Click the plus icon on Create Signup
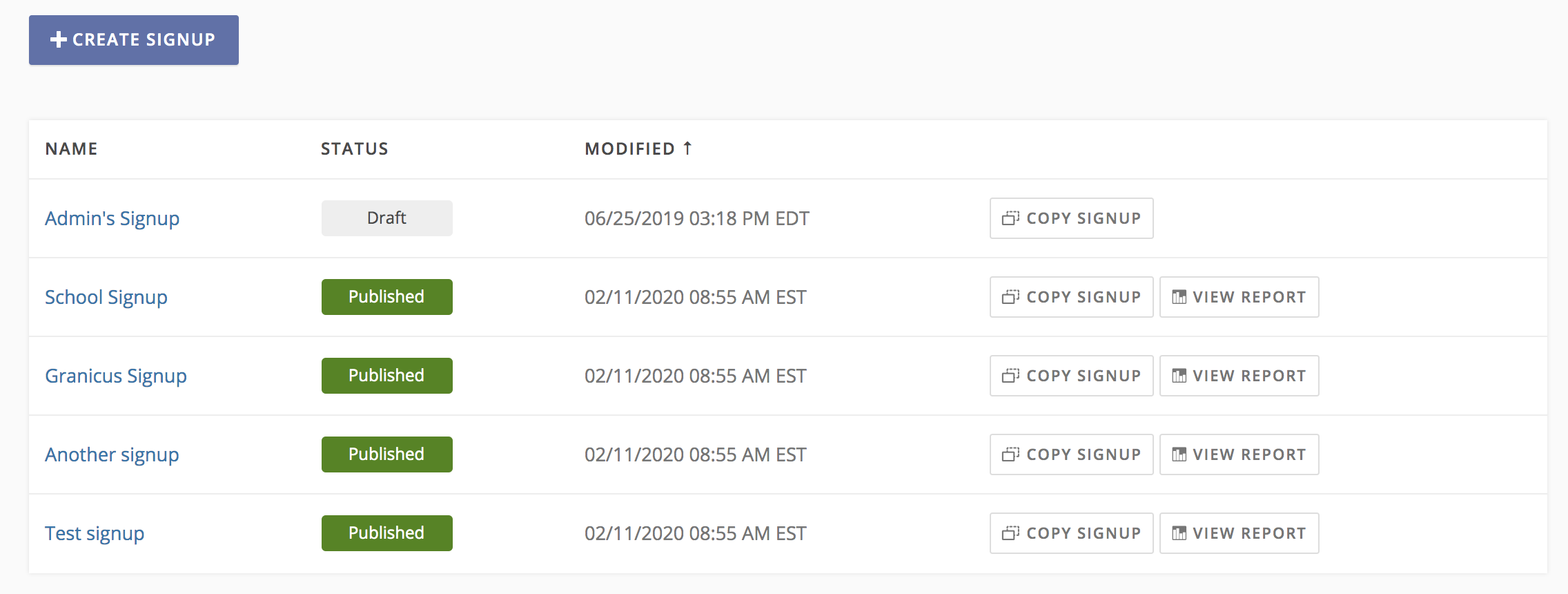Viewport: 1568px width, 594px height. [58, 40]
